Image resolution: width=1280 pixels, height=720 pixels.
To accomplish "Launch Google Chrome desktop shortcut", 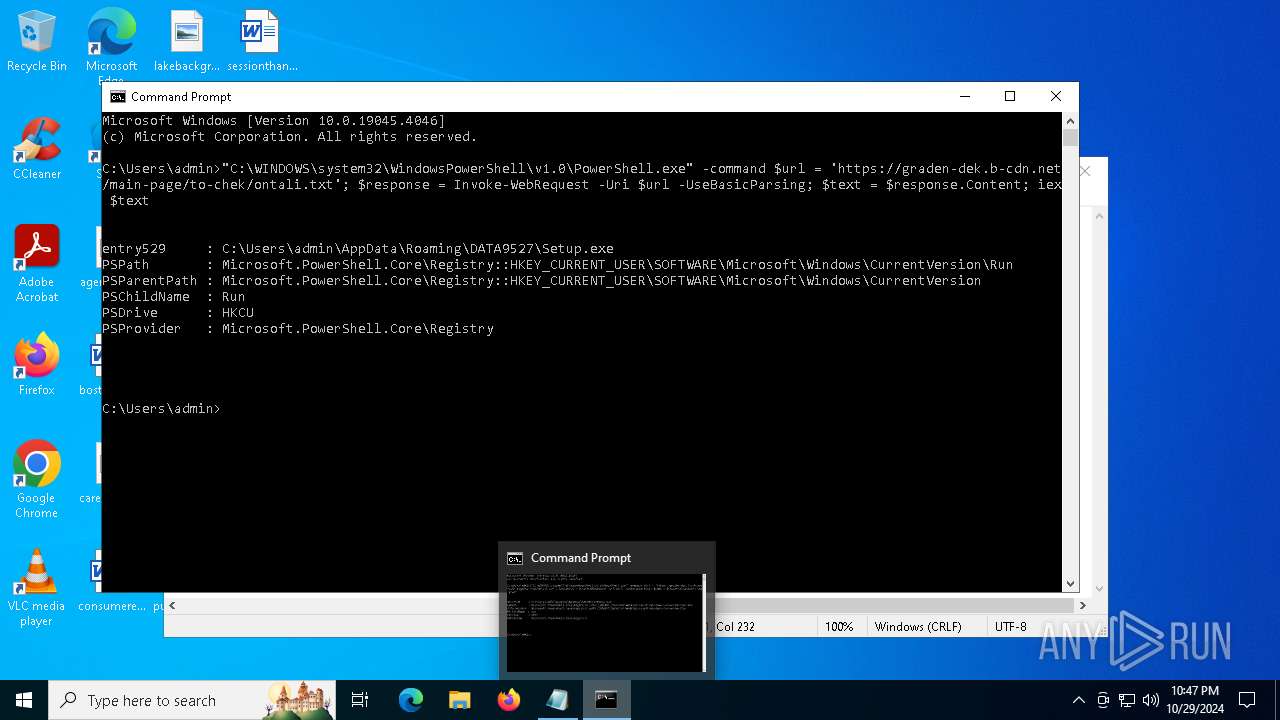I will click(37, 480).
